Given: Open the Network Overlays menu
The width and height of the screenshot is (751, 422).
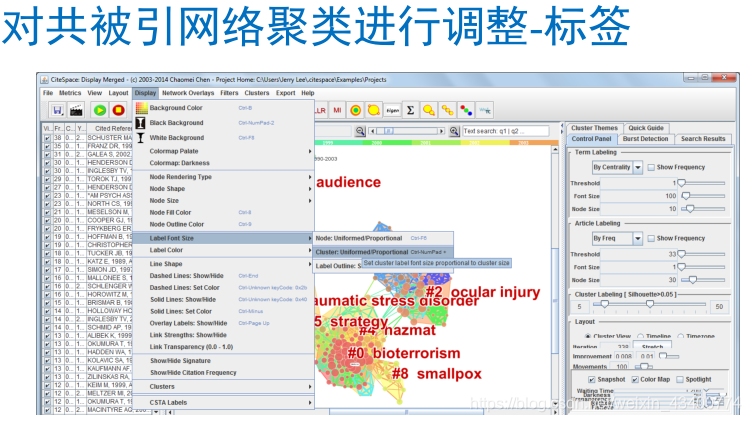Looking at the screenshot, I should 188,93.
